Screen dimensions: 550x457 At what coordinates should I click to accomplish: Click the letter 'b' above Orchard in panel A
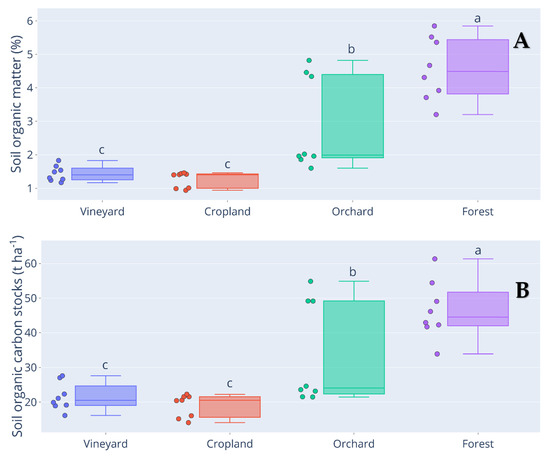[351, 49]
